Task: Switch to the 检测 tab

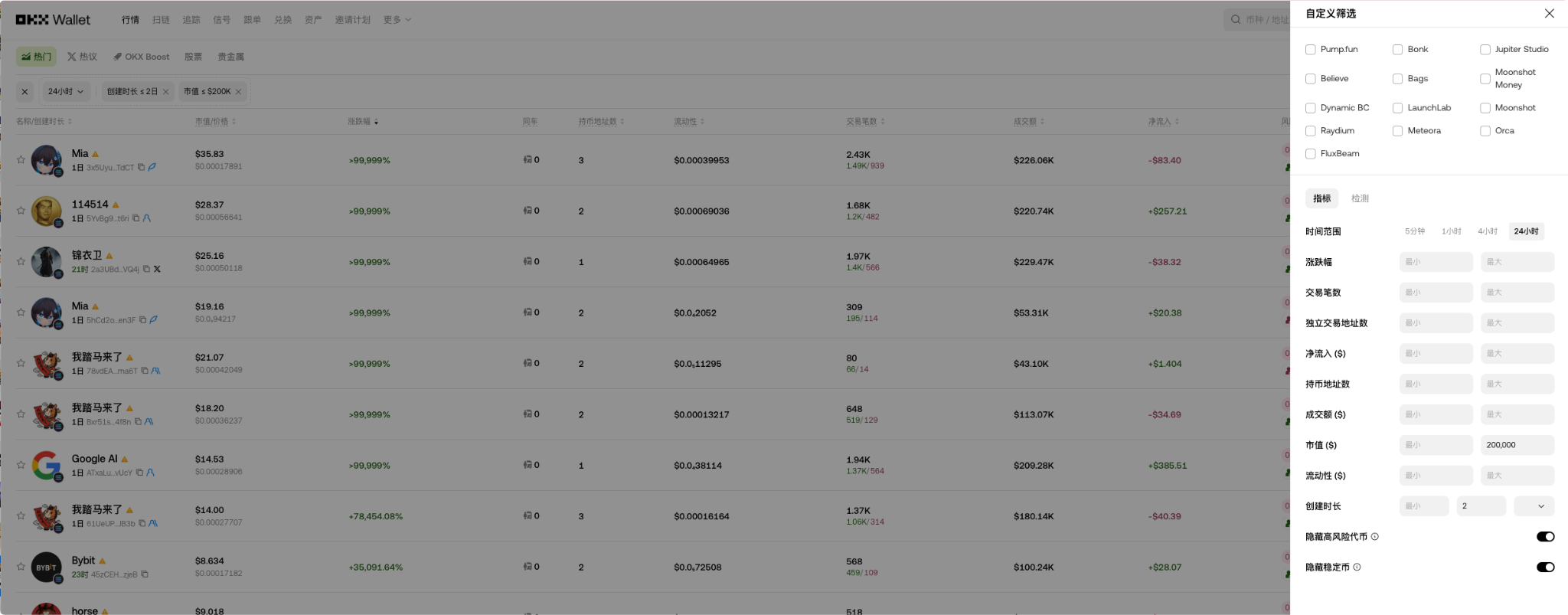Action: point(1360,199)
